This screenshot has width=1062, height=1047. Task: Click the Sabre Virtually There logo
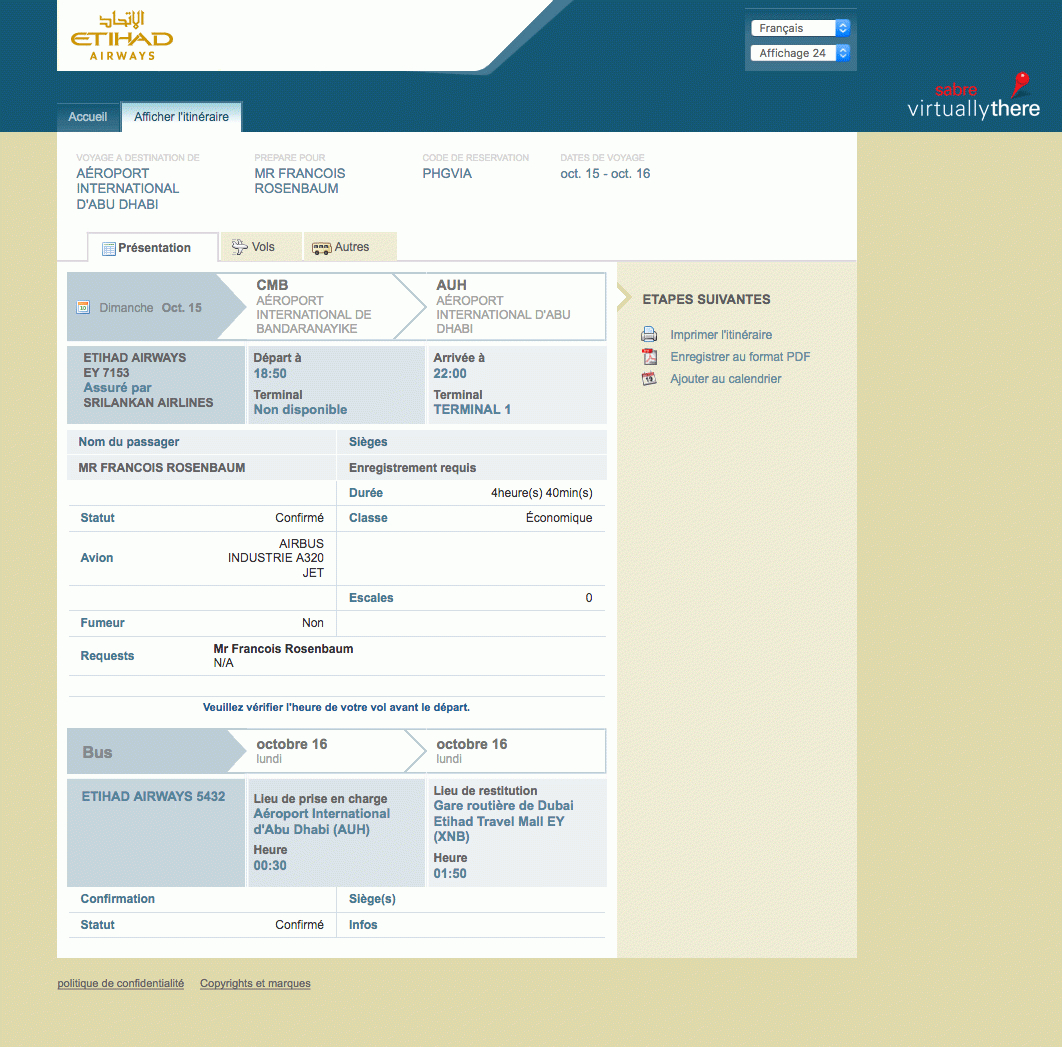973,98
